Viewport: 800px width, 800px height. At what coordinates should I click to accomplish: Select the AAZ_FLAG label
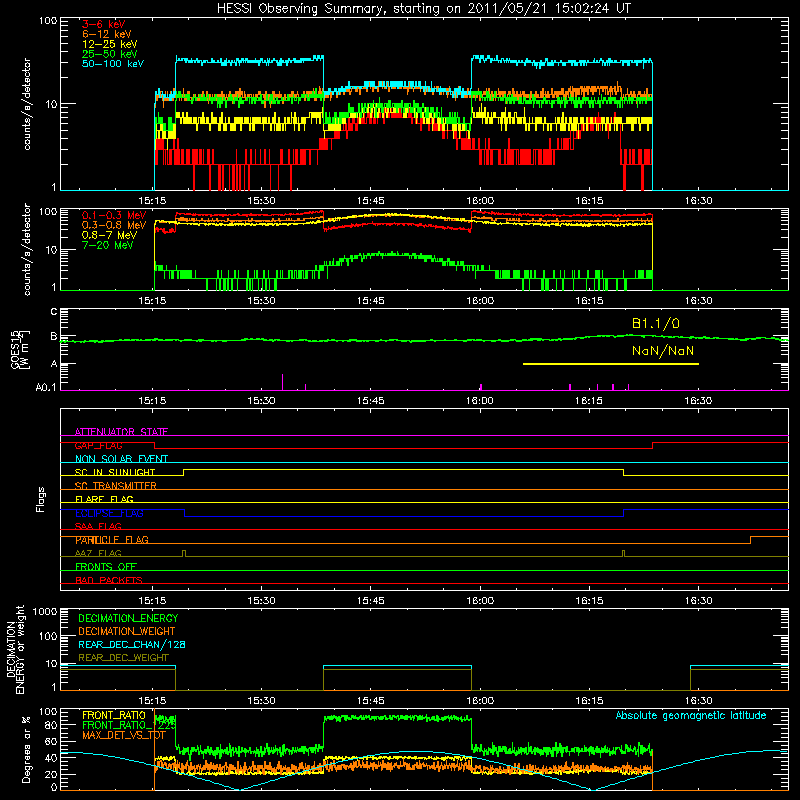tap(98, 553)
